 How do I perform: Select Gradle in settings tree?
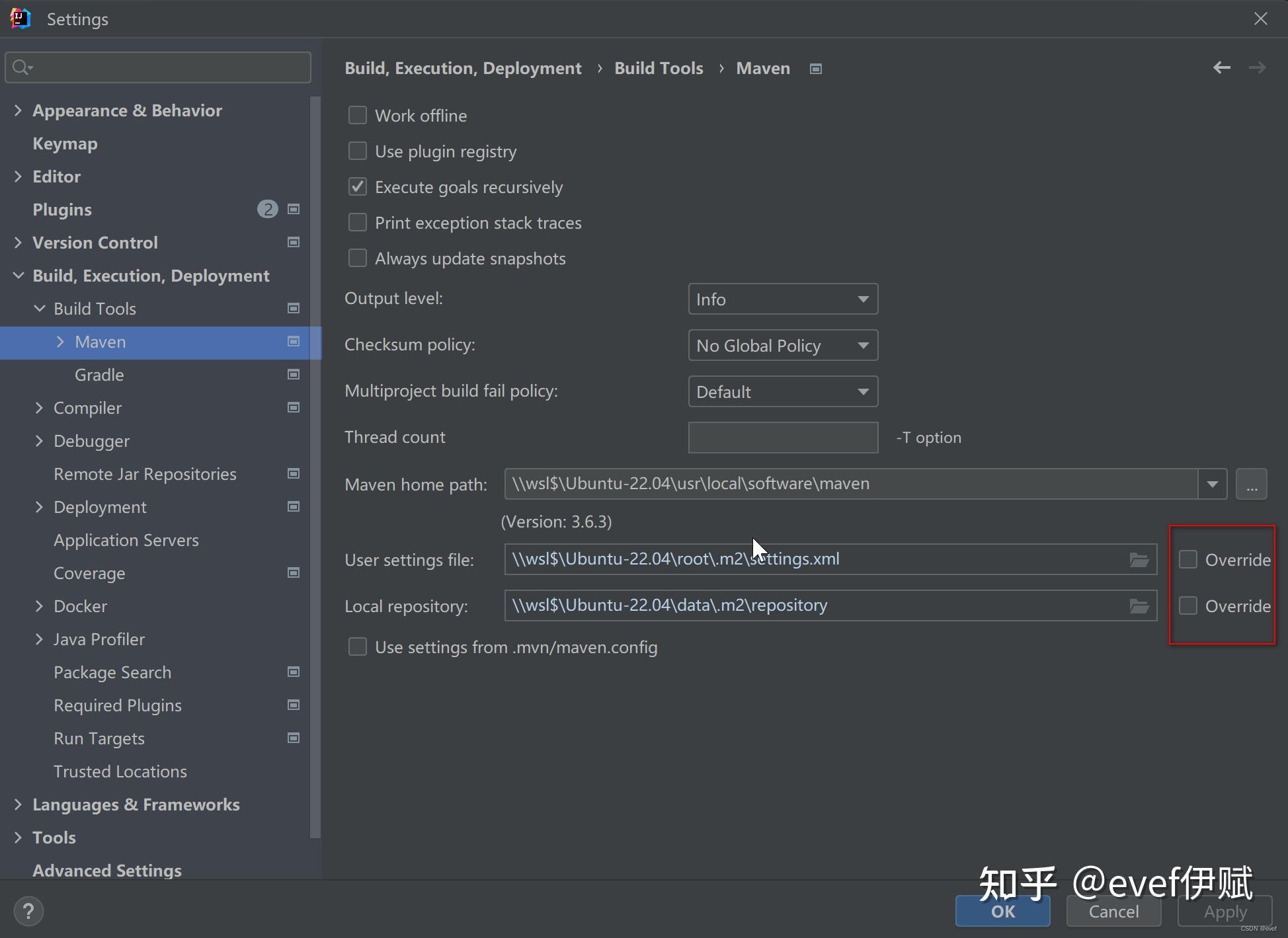[x=99, y=375]
